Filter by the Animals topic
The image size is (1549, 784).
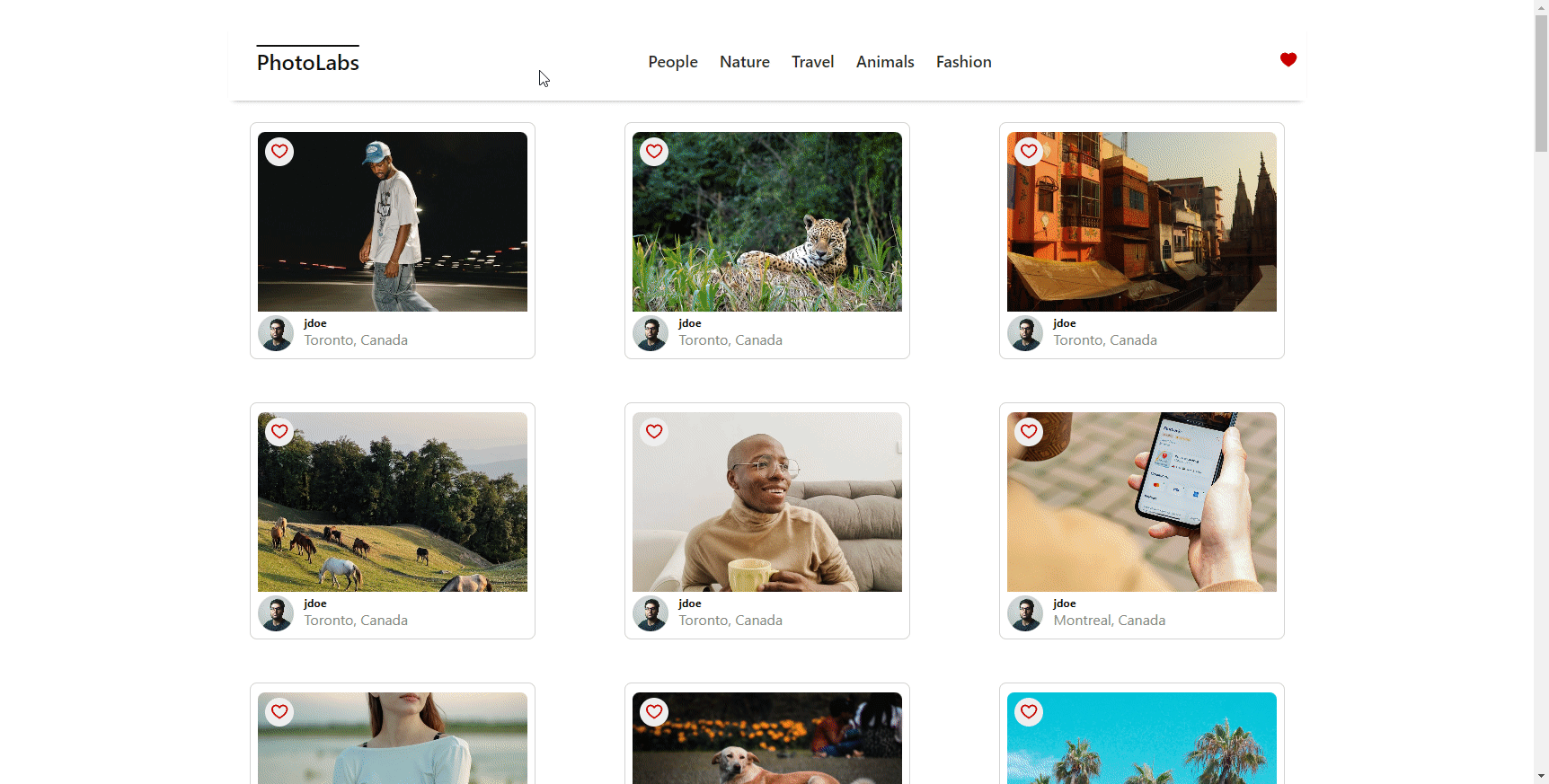tap(885, 62)
